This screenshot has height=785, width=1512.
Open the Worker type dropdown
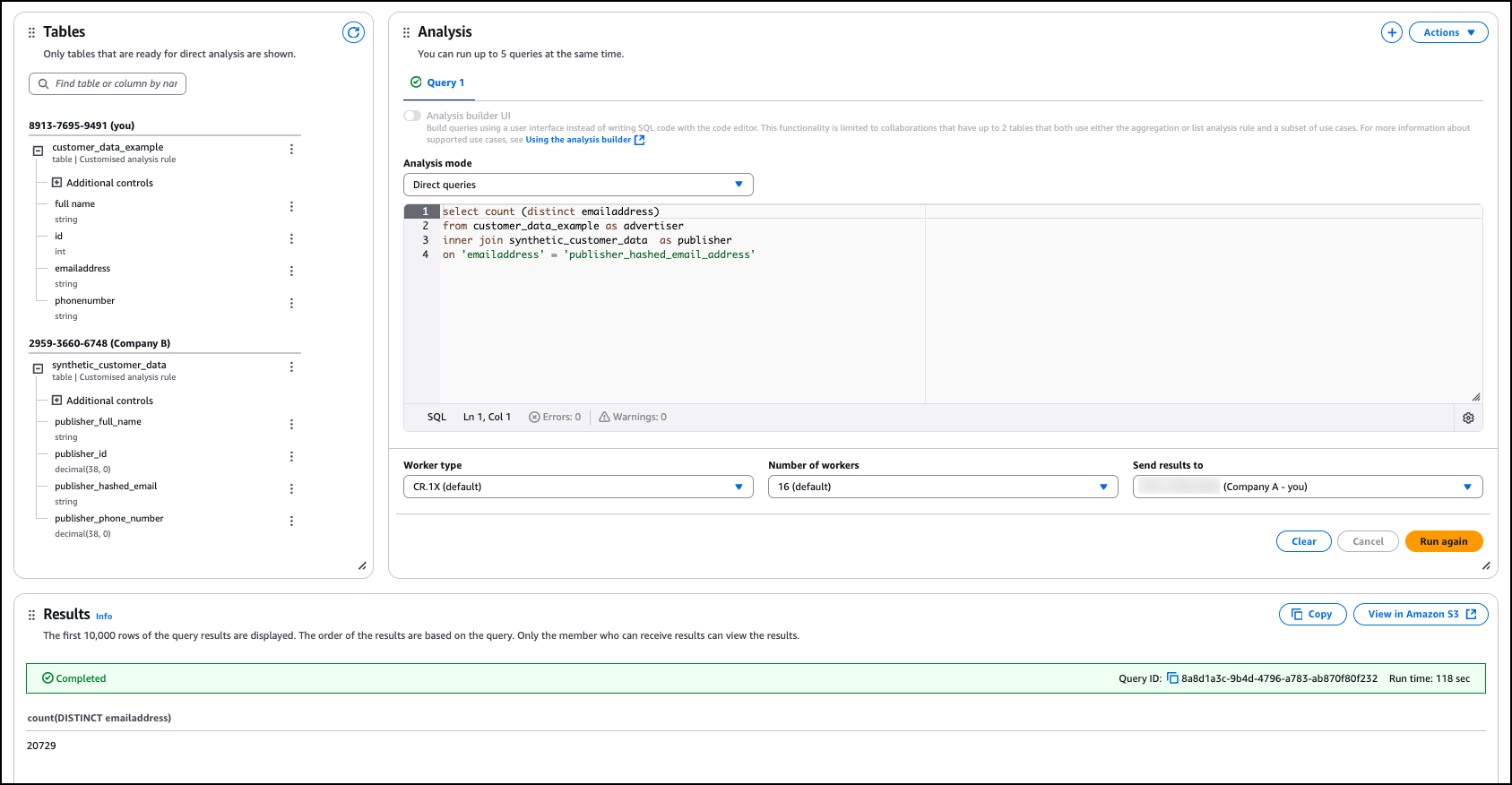(578, 487)
